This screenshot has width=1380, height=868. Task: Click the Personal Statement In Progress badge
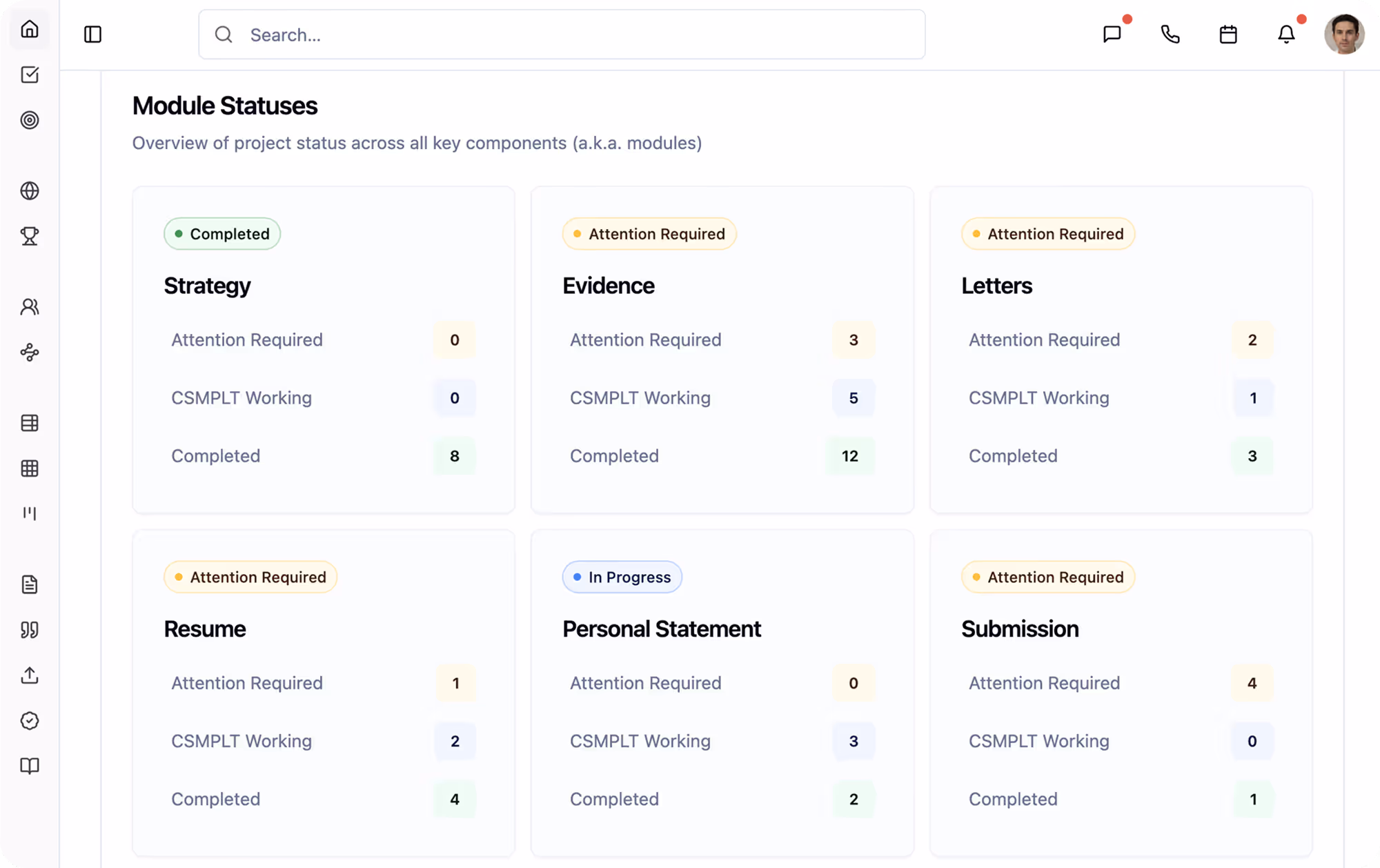pos(622,578)
